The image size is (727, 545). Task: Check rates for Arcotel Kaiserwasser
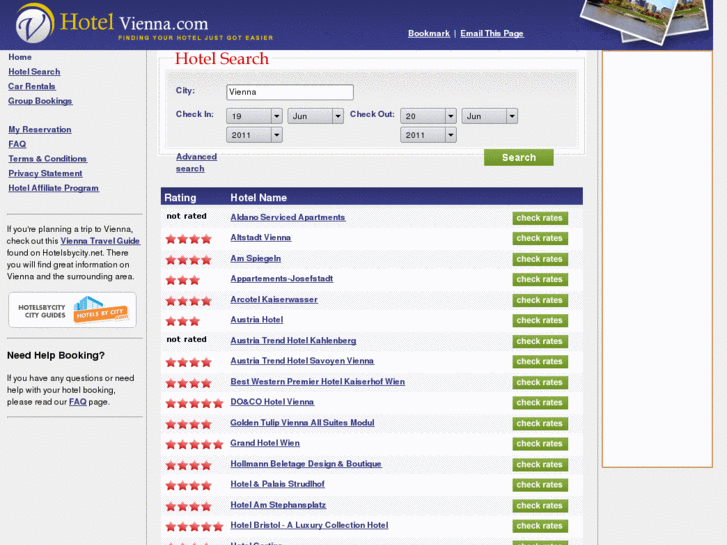pyautogui.click(x=540, y=301)
